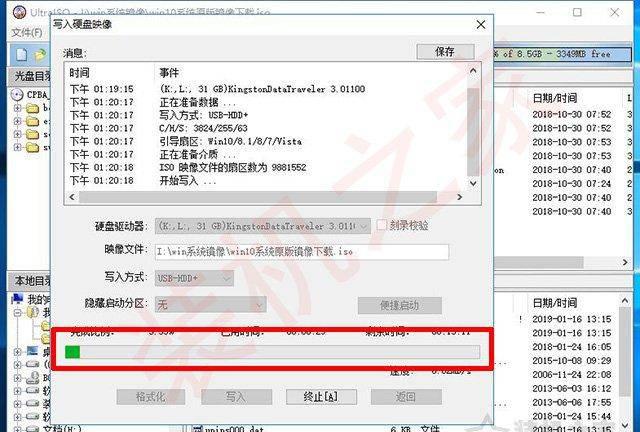This screenshot has width=640, height=432.
Task: Click the message list horizontal scrollbar thumb
Action: tap(258, 197)
